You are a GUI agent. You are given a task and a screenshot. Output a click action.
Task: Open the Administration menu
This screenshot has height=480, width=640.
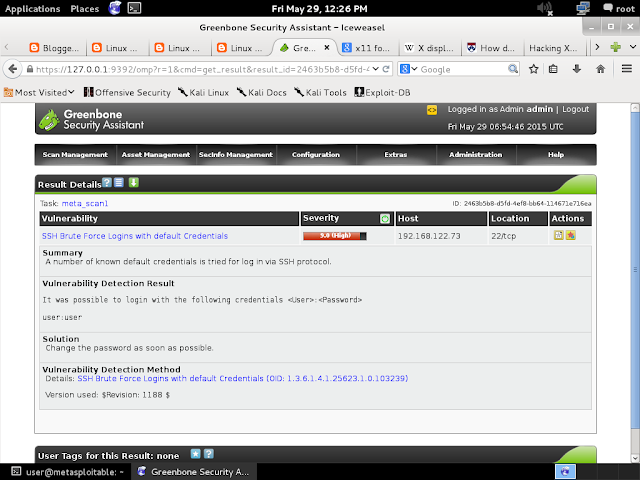476,155
